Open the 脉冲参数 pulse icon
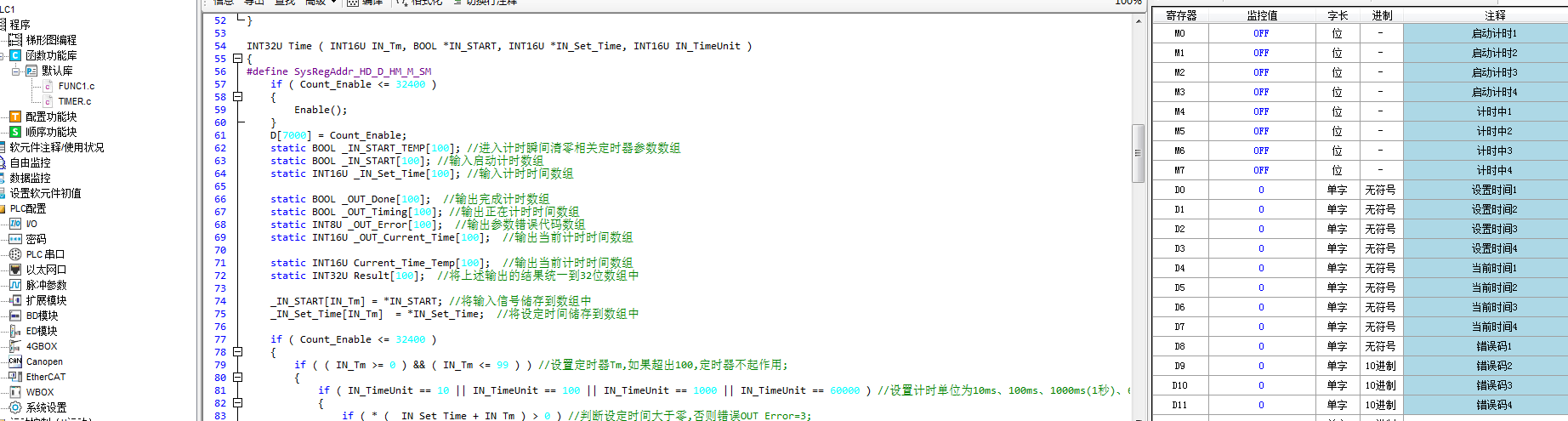 point(15,285)
